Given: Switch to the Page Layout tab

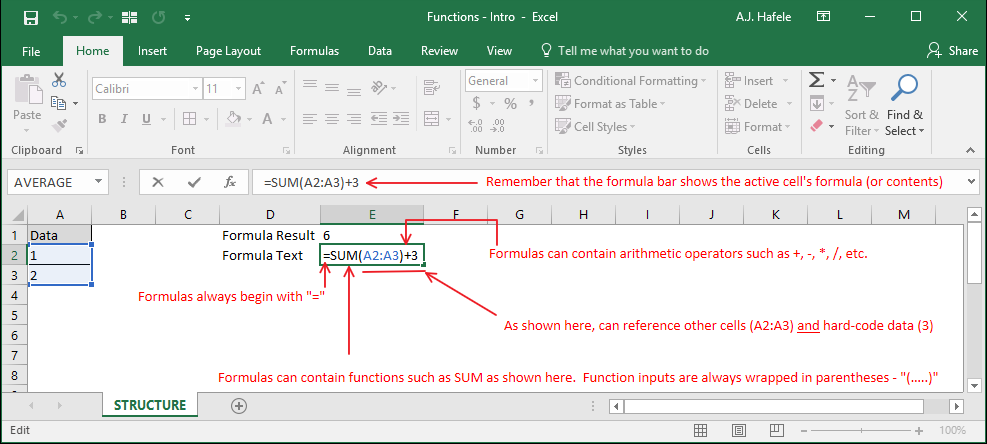Looking at the screenshot, I should coord(228,51).
